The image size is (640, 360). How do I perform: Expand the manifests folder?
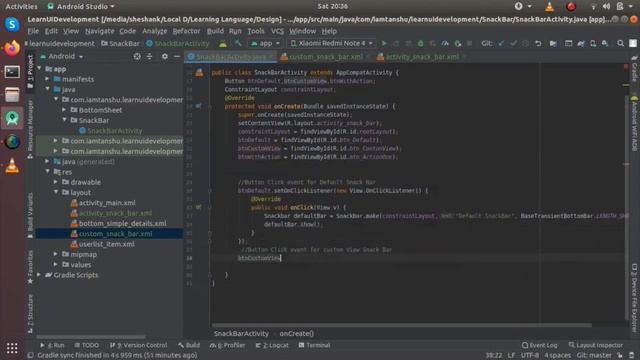(48, 79)
